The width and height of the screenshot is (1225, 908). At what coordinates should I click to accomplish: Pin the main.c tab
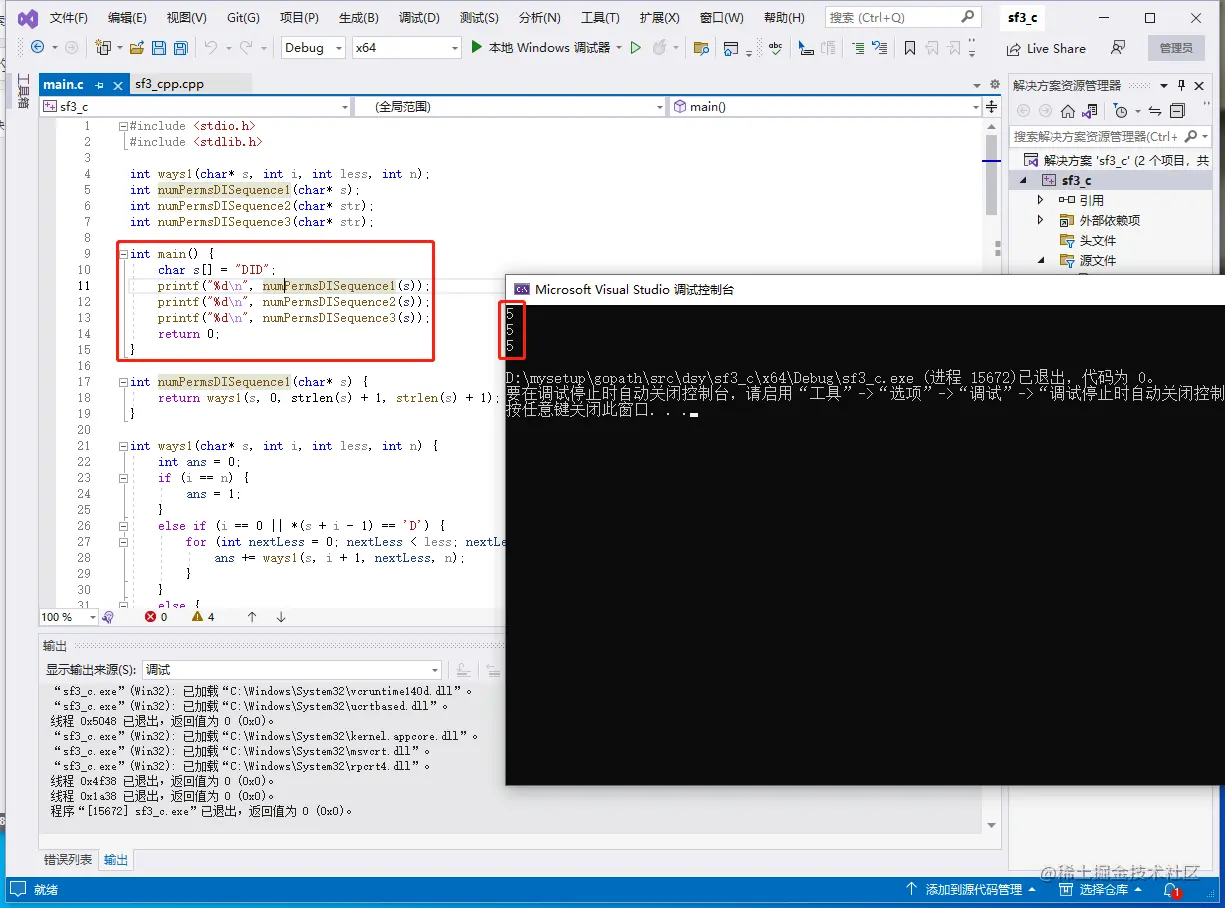97,86
